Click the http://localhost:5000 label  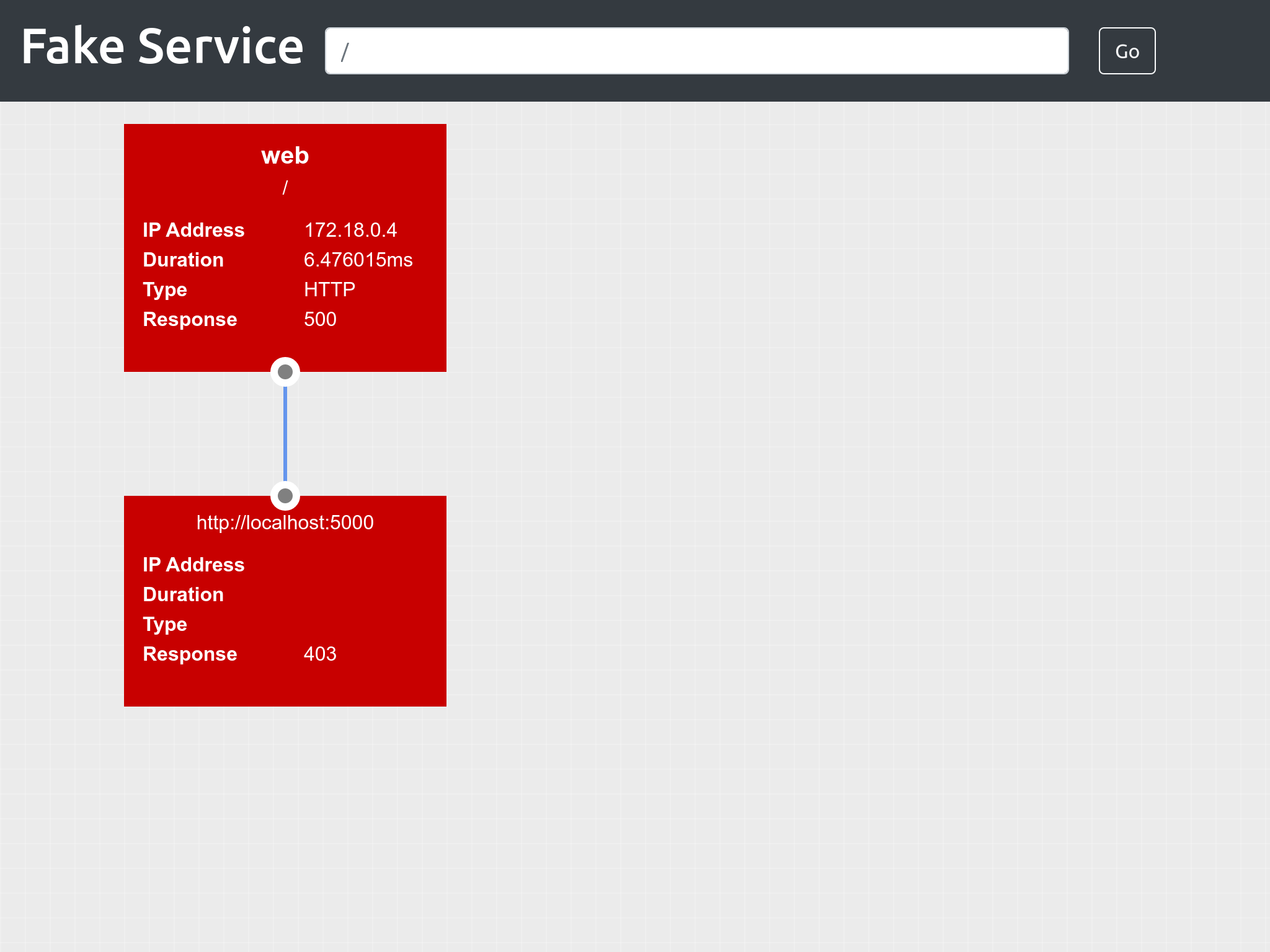tap(285, 522)
